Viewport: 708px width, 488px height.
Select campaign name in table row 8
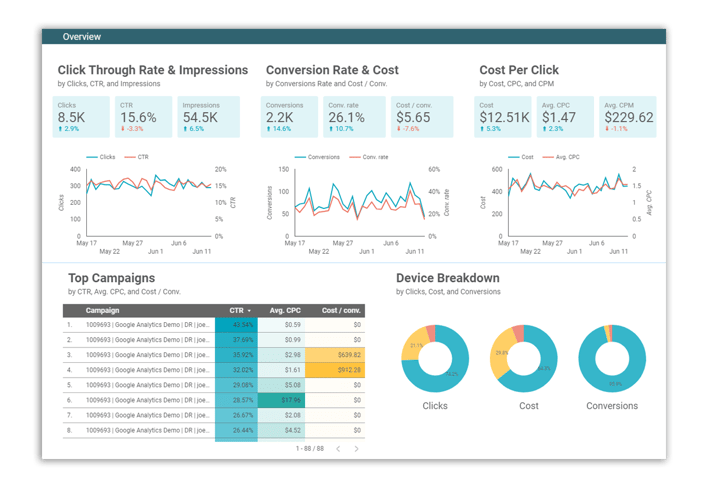pos(148,431)
